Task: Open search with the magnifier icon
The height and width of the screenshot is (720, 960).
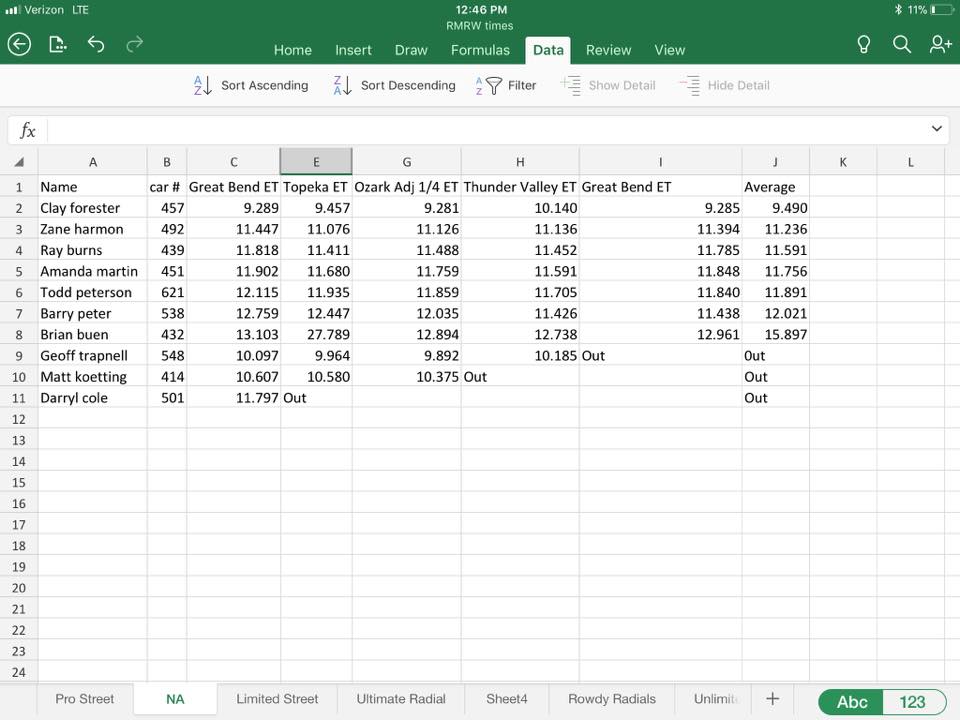Action: pyautogui.click(x=901, y=45)
